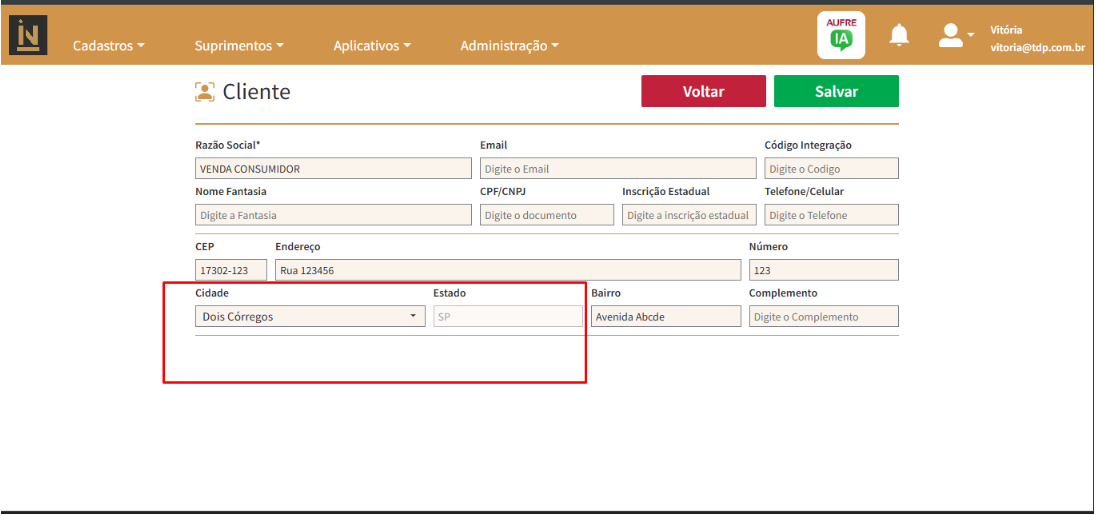
Task: Expand the Administração dropdown menu
Action: tap(509, 46)
